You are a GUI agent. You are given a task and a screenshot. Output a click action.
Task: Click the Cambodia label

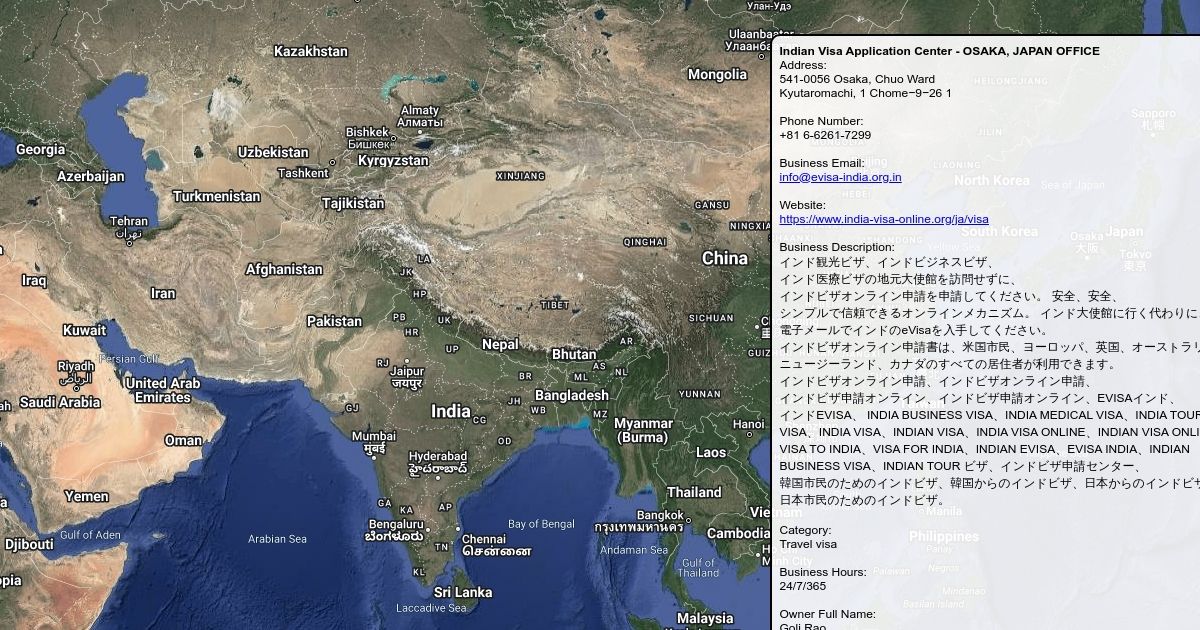[738, 533]
